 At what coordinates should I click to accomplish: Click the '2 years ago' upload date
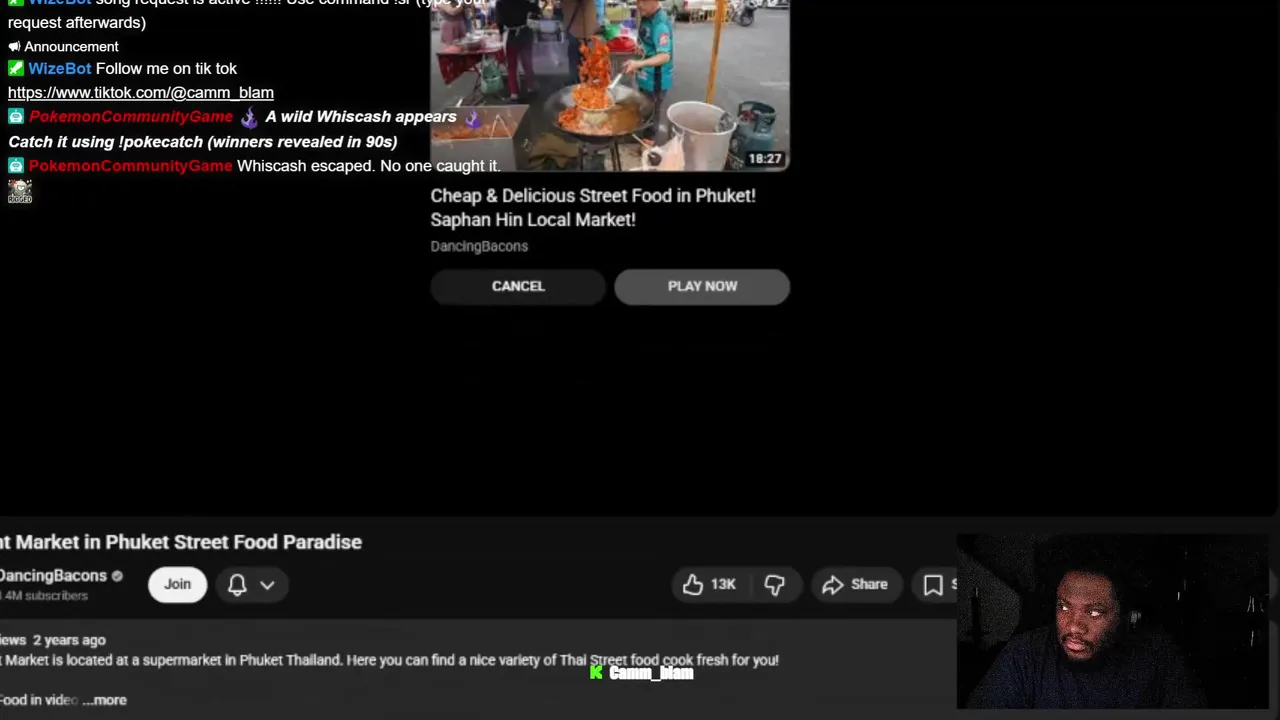[69, 640]
